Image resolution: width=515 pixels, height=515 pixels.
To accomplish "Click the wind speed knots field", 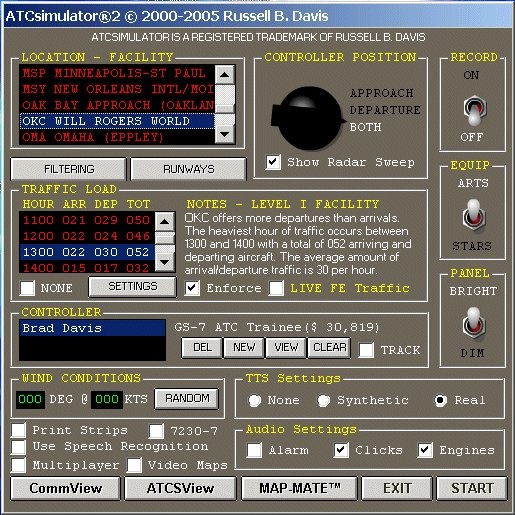I will [107, 399].
